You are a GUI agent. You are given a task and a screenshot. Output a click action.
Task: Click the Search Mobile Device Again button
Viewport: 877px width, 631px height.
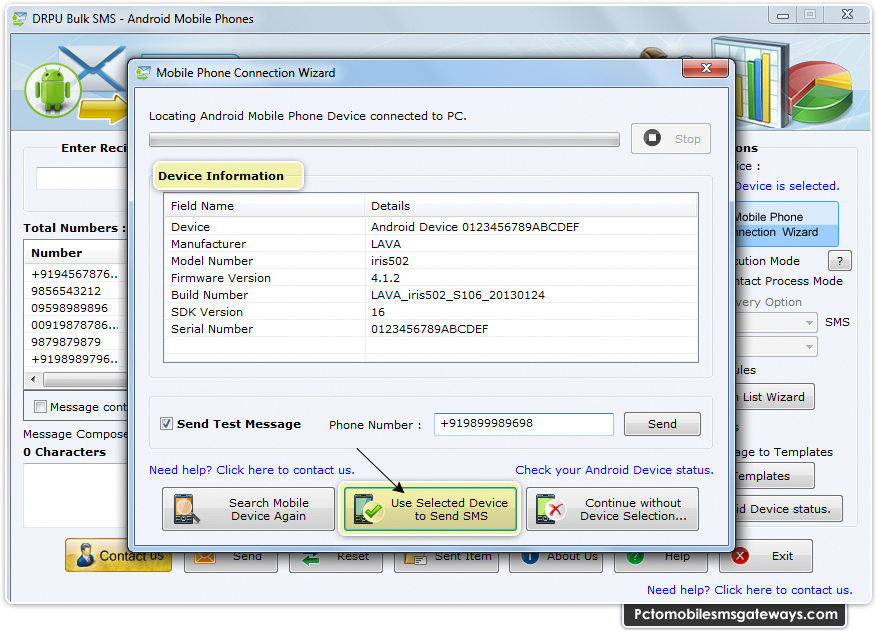tap(248, 509)
